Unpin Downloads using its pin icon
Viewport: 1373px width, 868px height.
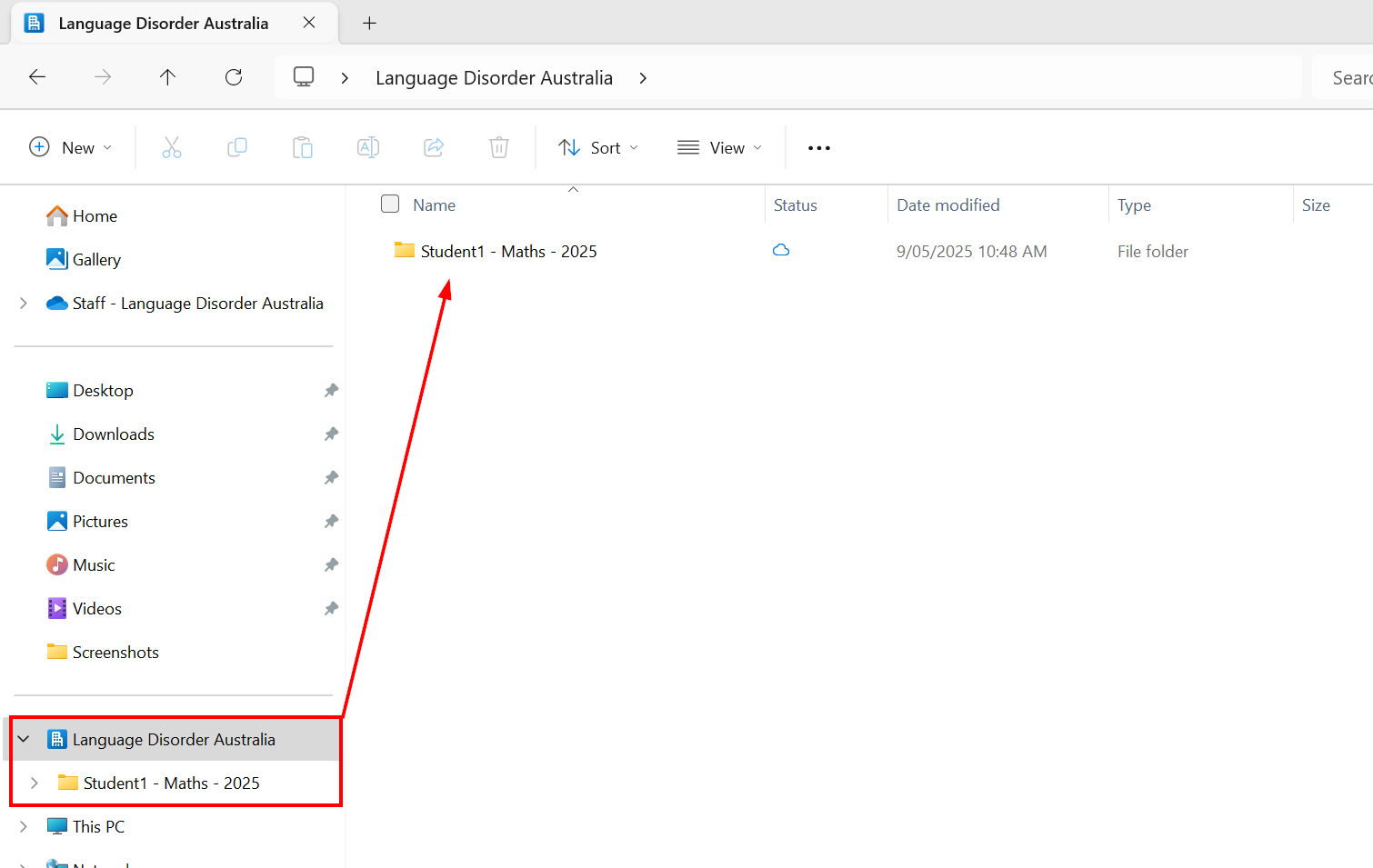[x=331, y=434]
